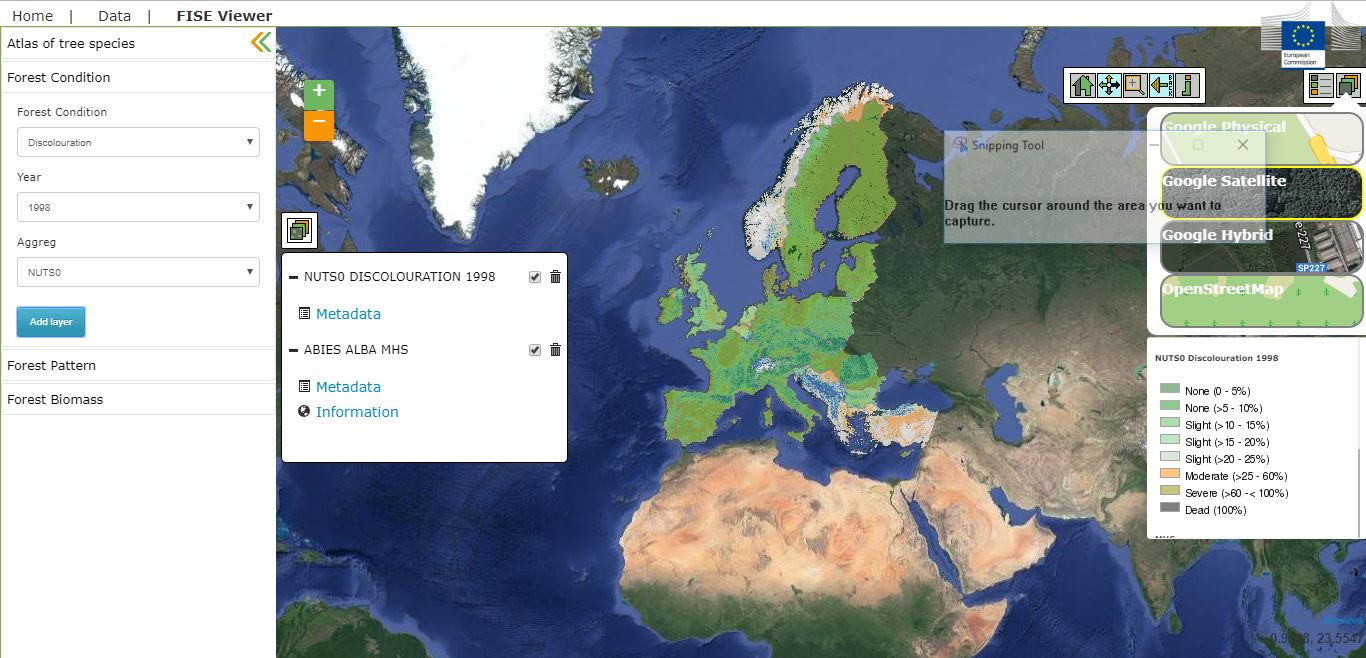Open the FISE Viewer menu item
Image resolution: width=1366 pixels, height=658 pixels.
coord(224,16)
